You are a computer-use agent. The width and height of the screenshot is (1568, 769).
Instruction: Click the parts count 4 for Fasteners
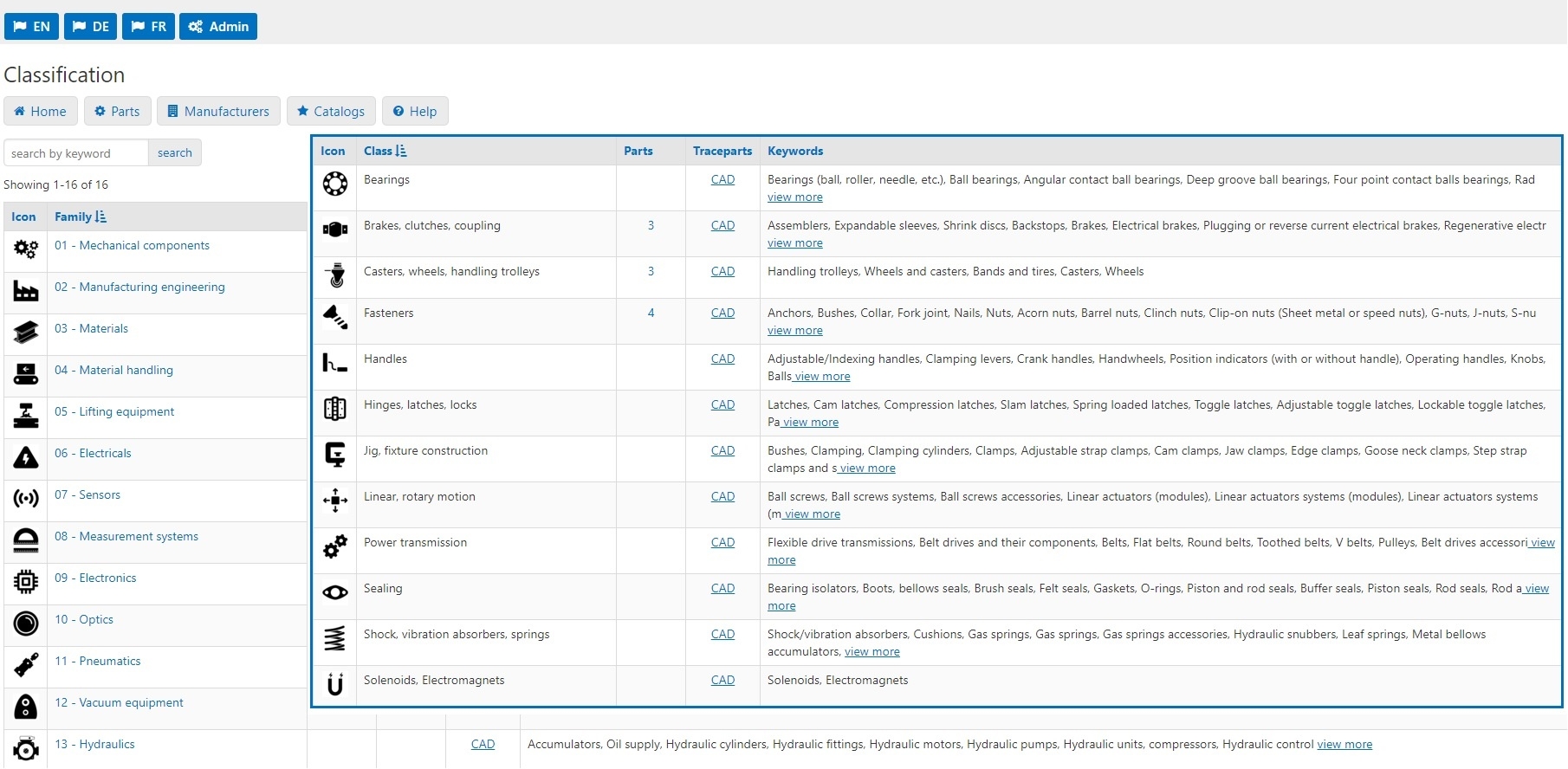coord(651,313)
